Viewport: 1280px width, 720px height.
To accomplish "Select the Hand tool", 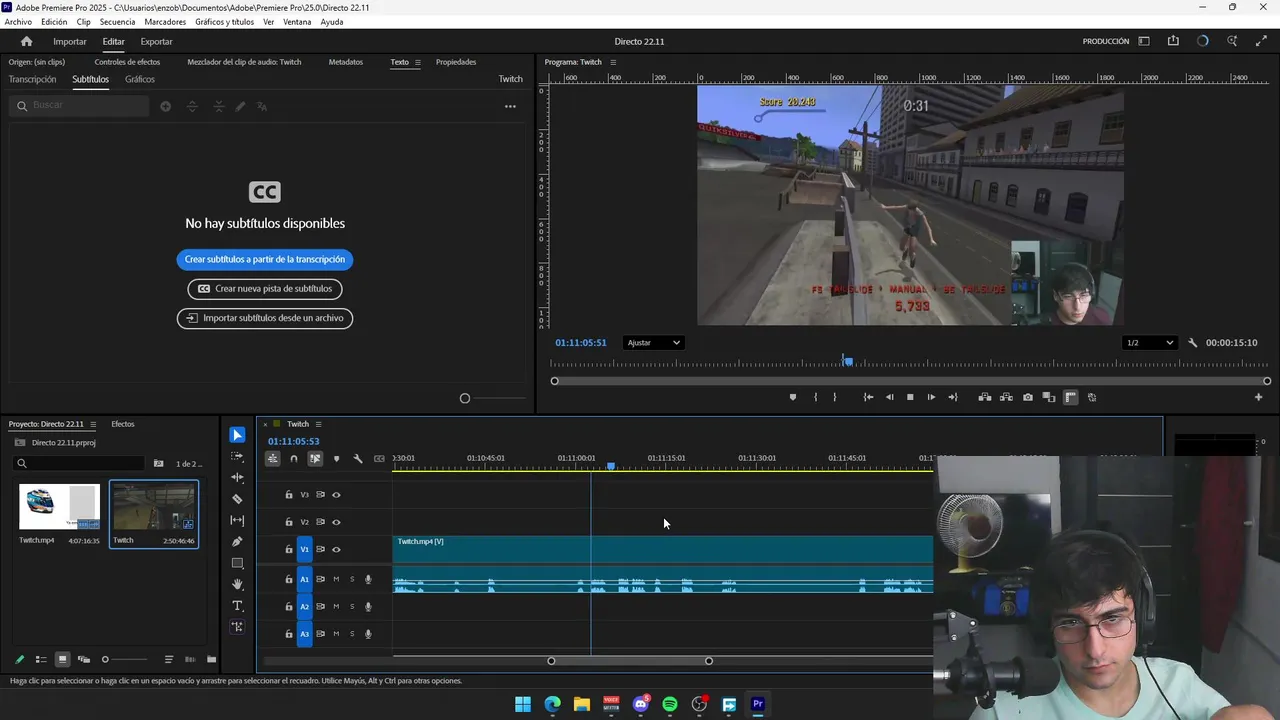I will (x=237, y=584).
